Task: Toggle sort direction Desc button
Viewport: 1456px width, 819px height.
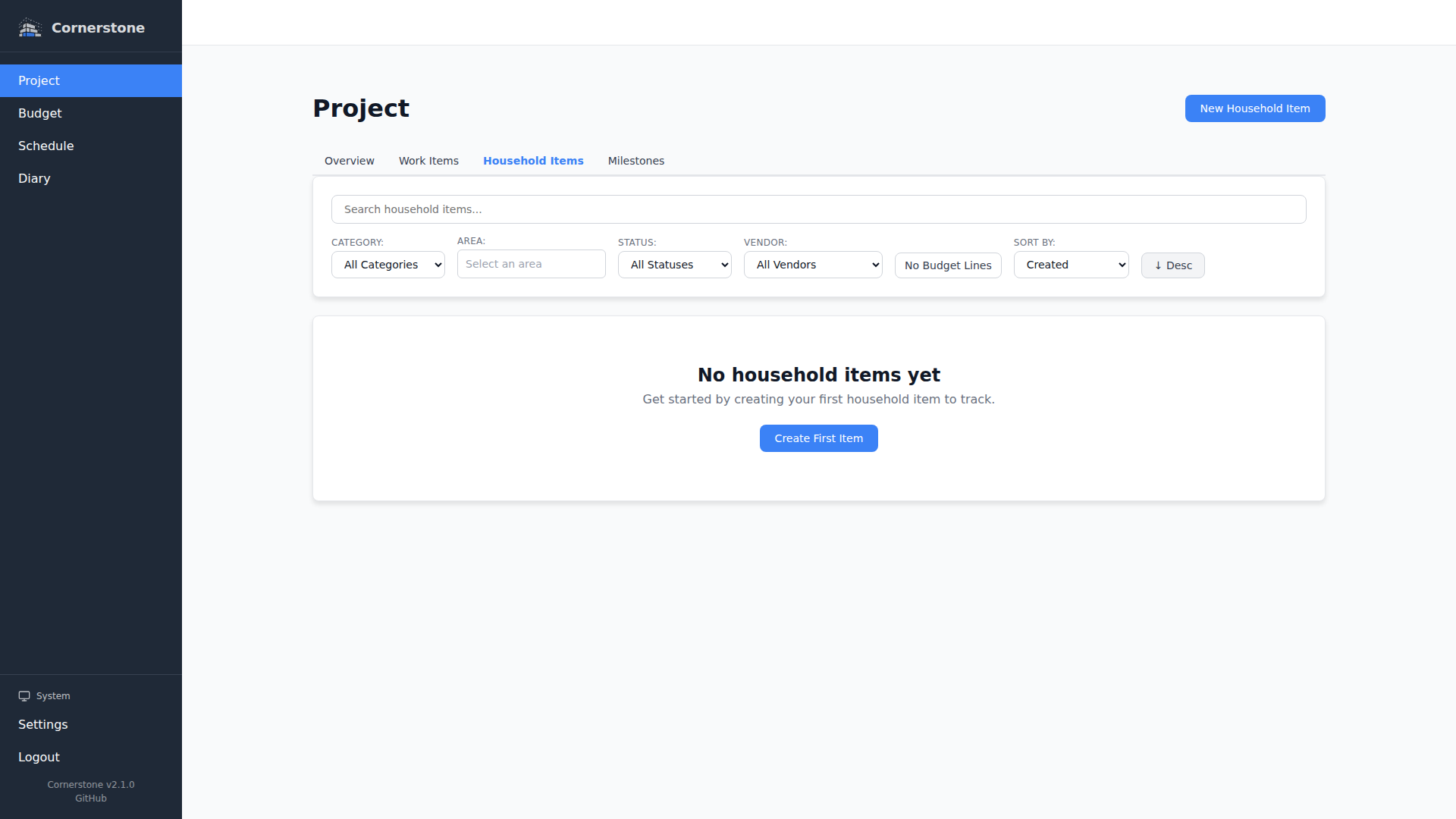Action: pos(1172,265)
